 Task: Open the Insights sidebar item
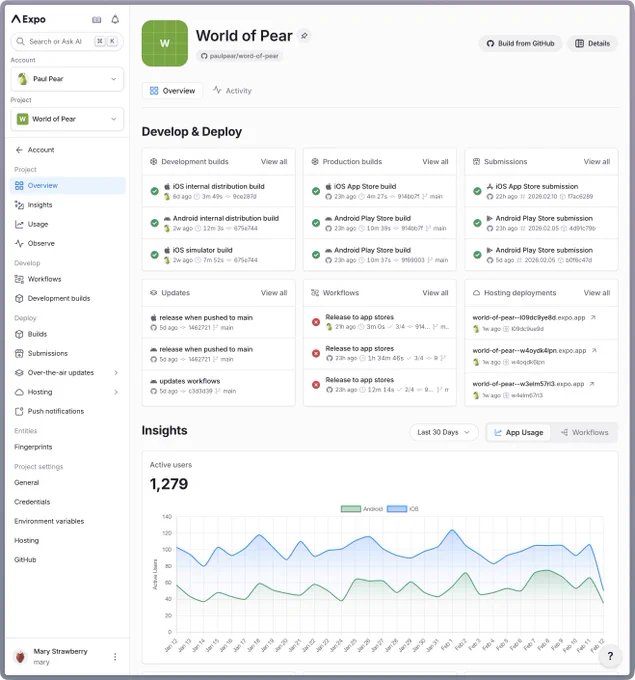point(67,205)
